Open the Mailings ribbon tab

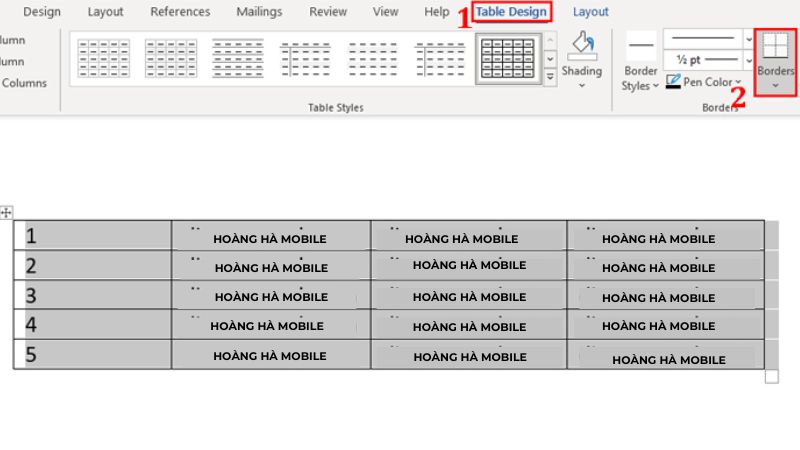coord(259,12)
